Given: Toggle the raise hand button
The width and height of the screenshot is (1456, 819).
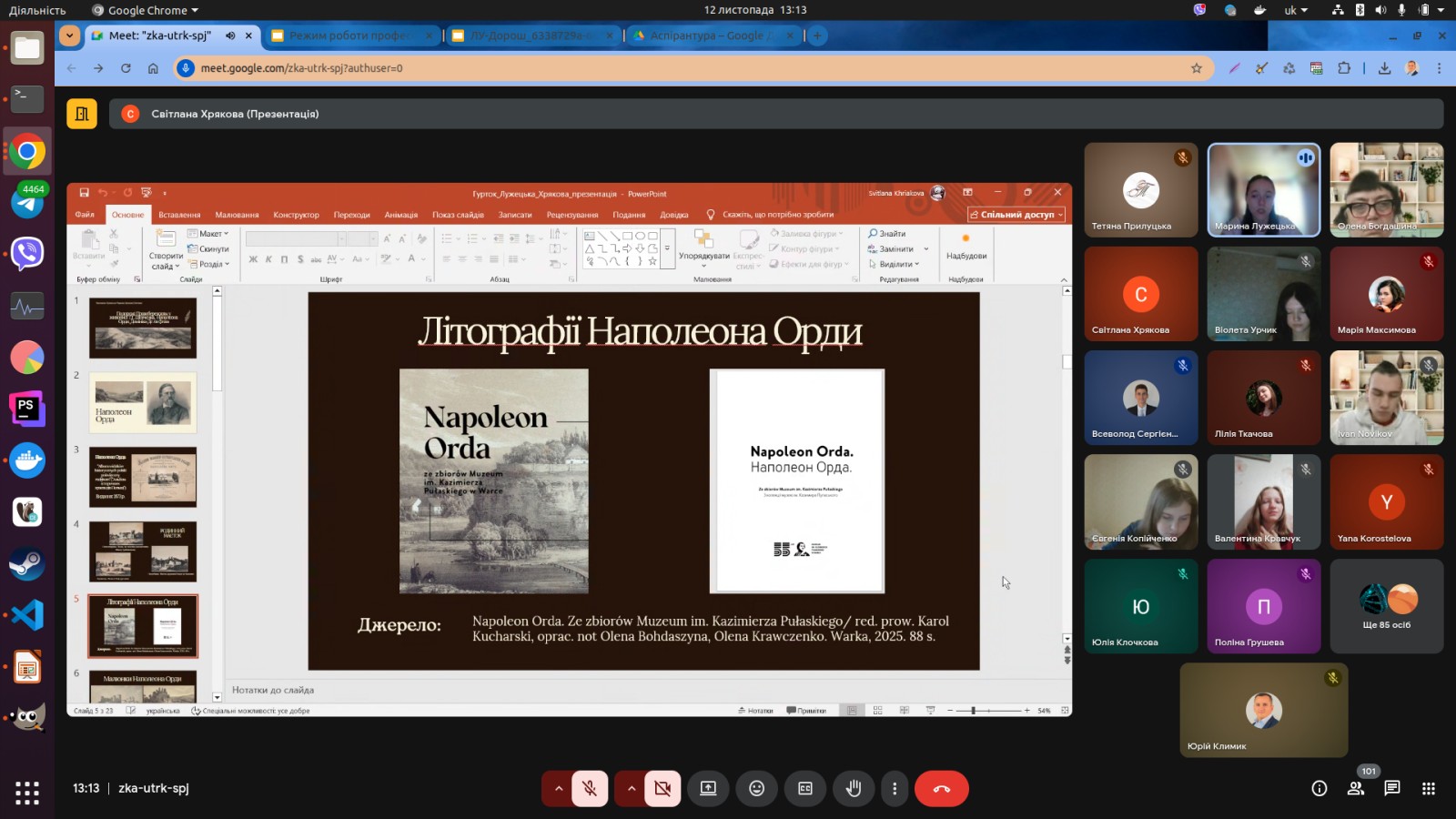Looking at the screenshot, I should pyautogui.click(x=853, y=789).
